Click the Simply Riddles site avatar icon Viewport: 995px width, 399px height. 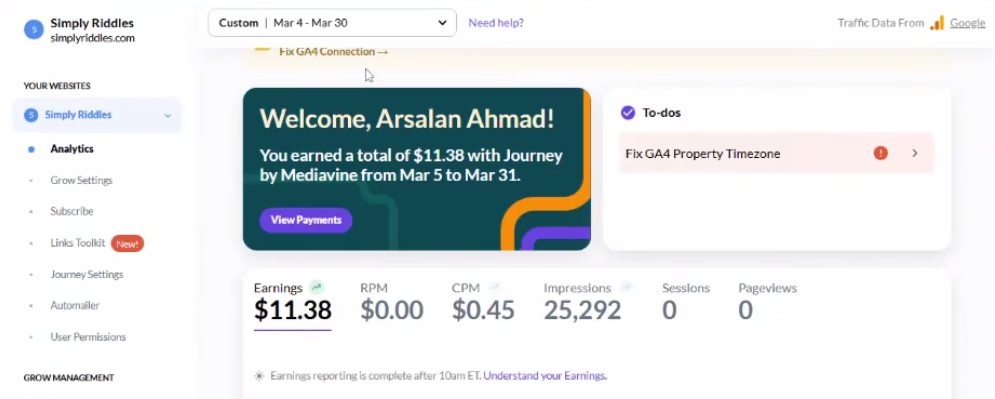point(34,29)
